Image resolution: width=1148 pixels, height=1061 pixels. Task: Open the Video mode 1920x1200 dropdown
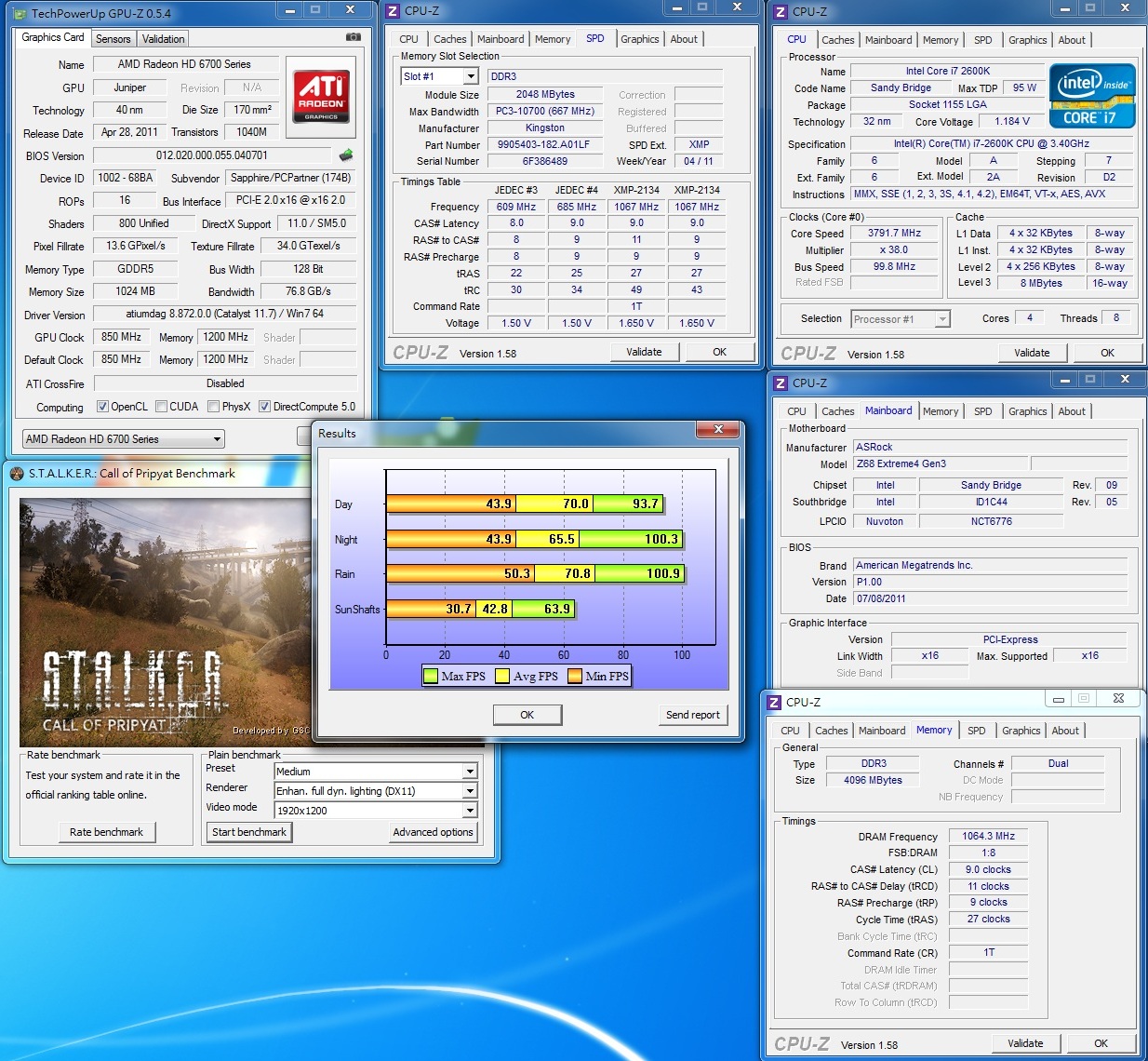pyautogui.click(x=376, y=811)
